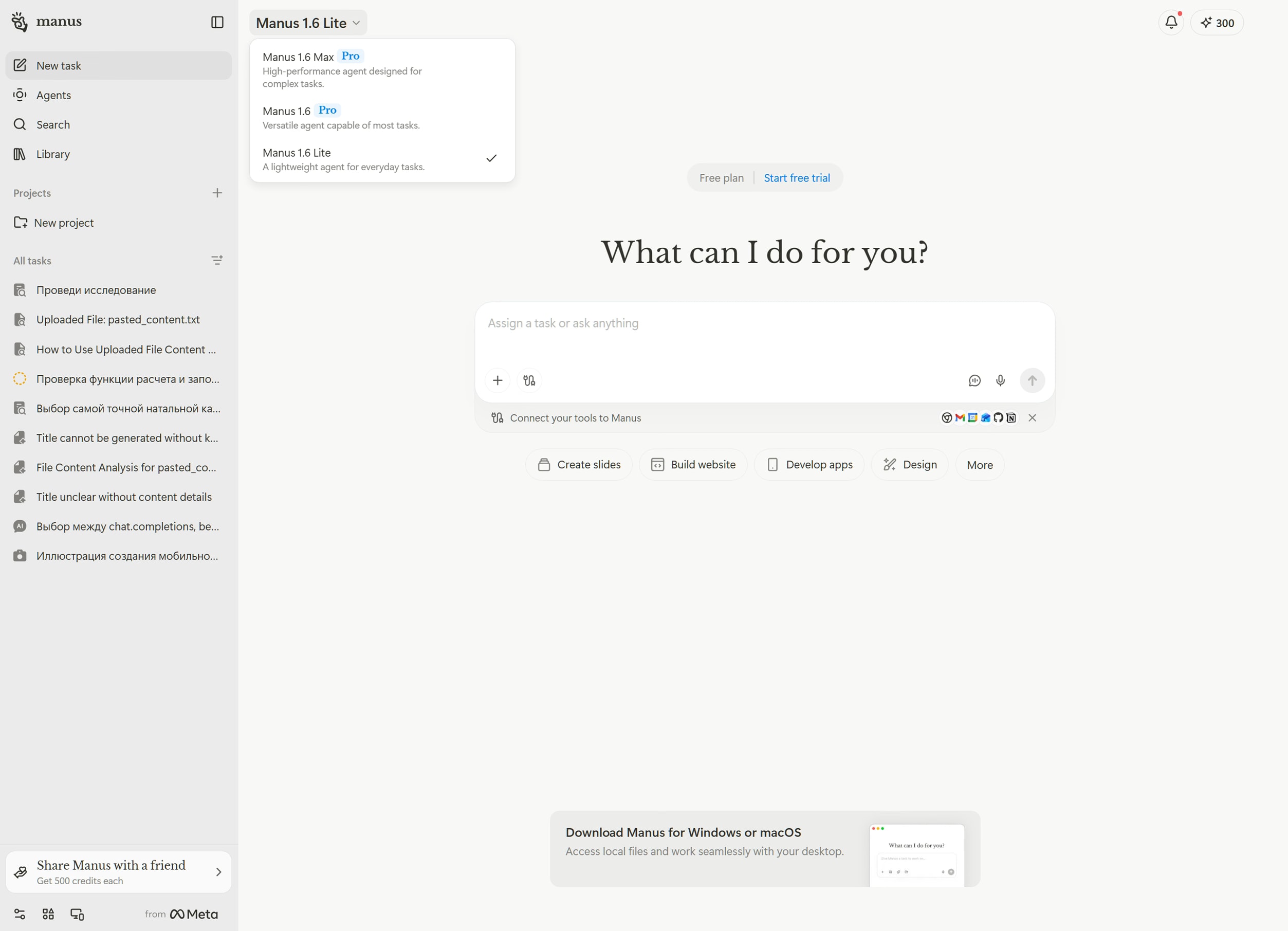Screen dimensions: 1288x931
Task: Open Library in sidebar
Action: [x=119, y=155]
